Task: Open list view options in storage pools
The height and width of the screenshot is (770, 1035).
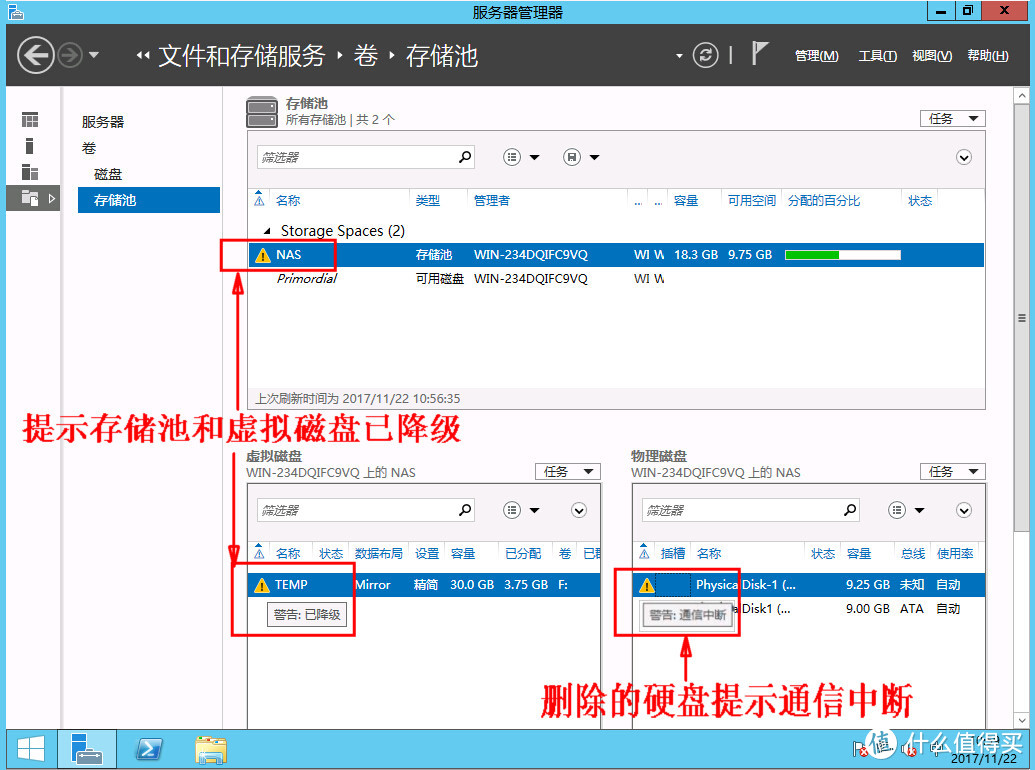Action: 521,157
